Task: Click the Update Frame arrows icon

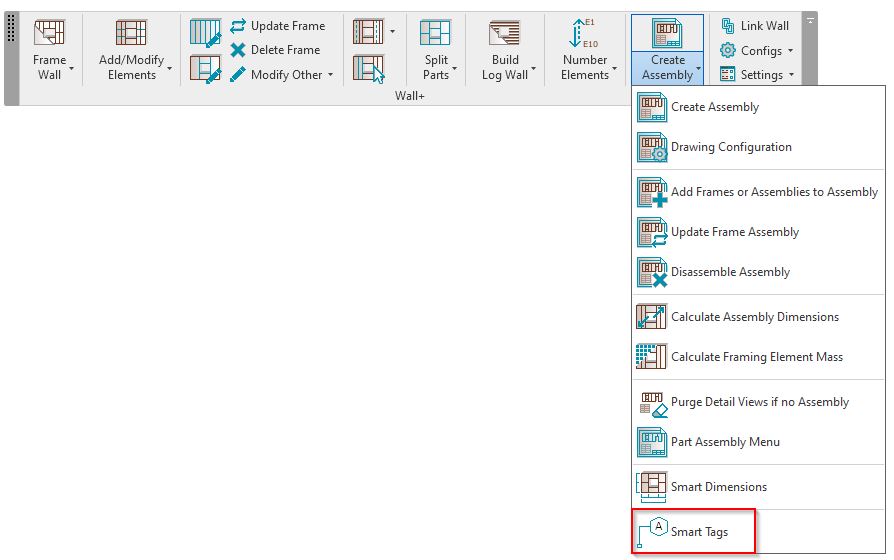Action: click(x=238, y=26)
